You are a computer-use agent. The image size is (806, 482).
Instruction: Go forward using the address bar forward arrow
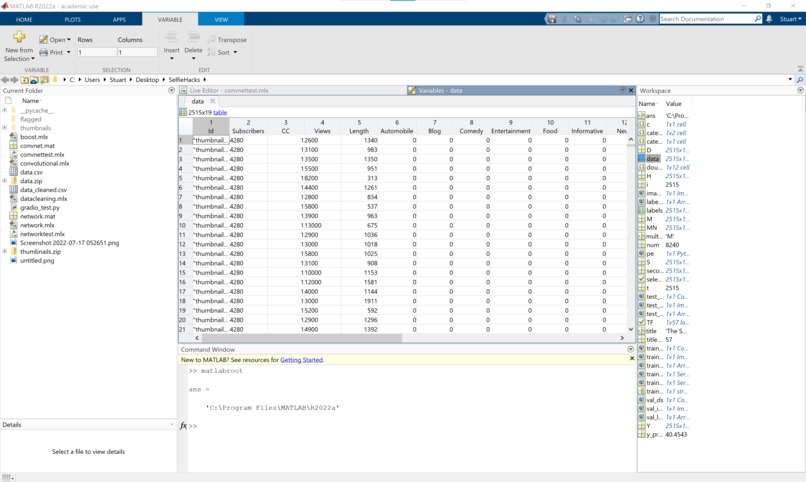(x=14, y=80)
